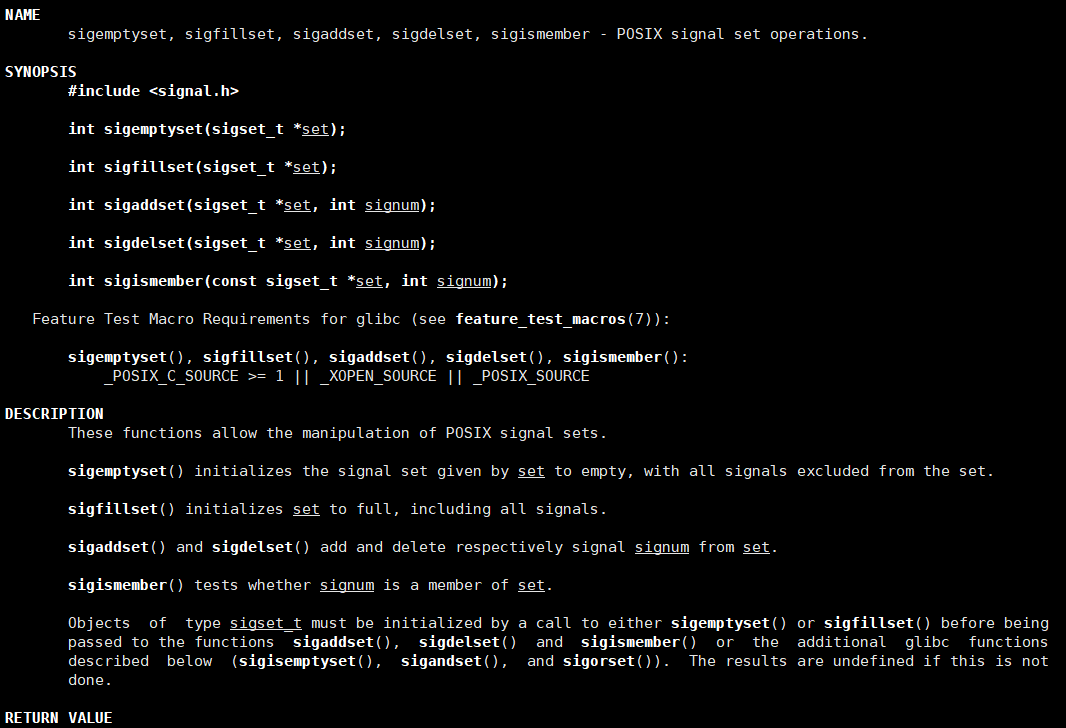
Task: Click the NAME section heading
Action: pyautogui.click(x=22, y=15)
